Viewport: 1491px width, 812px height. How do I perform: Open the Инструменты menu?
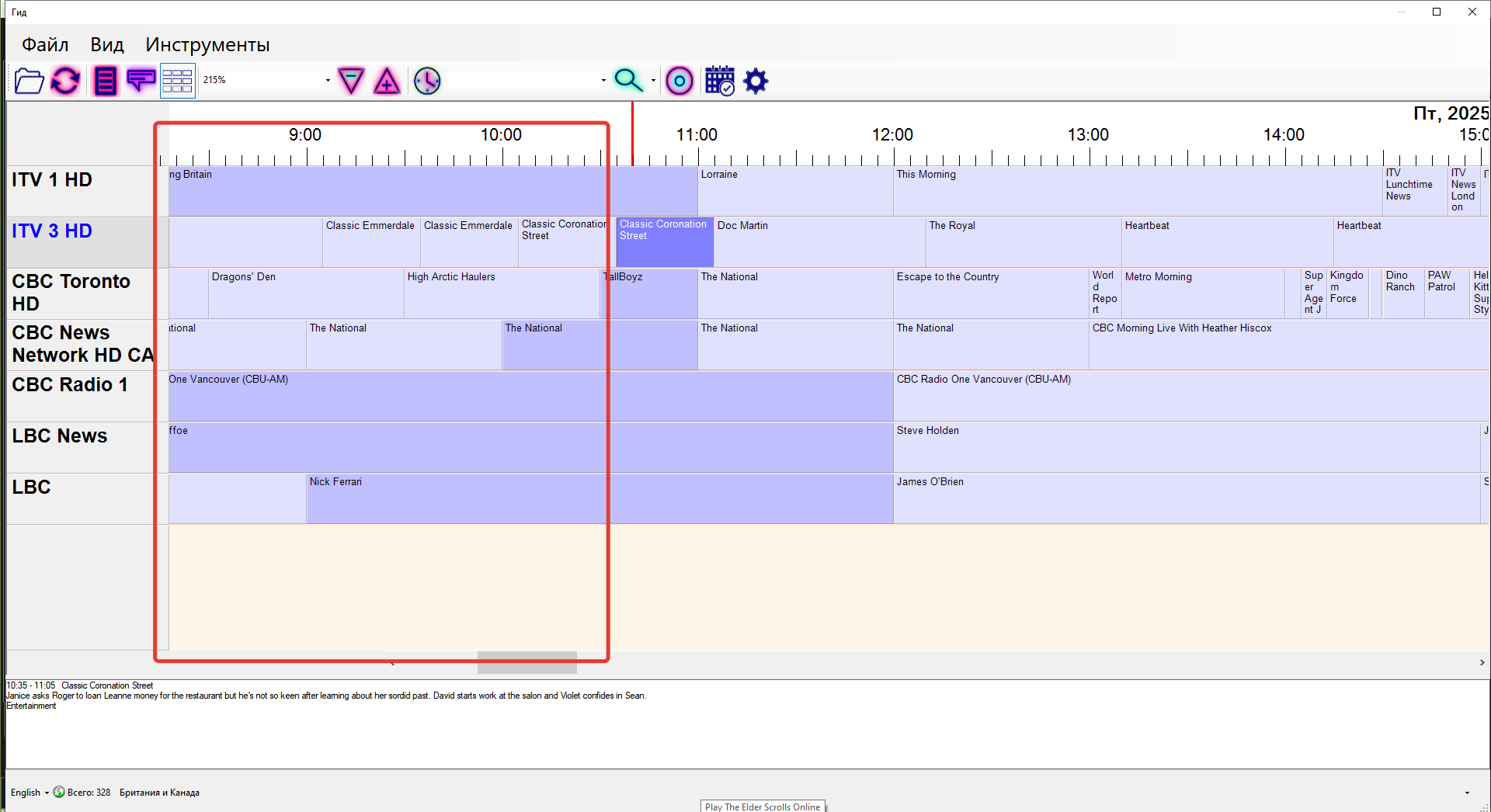pyautogui.click(x=207, y=45)
